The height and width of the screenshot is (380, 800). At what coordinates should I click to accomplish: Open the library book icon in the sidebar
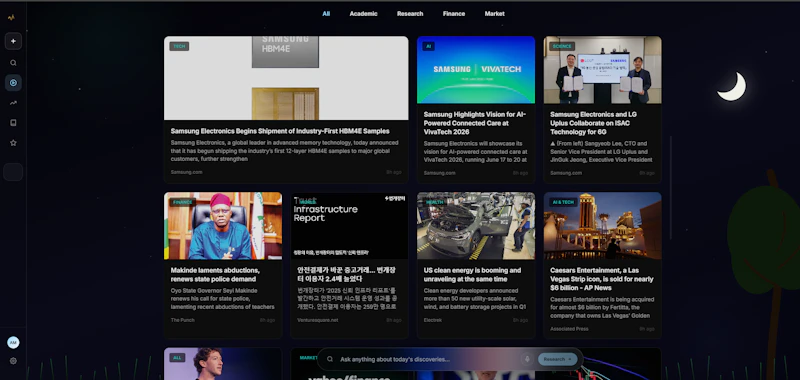coord(13,123)
